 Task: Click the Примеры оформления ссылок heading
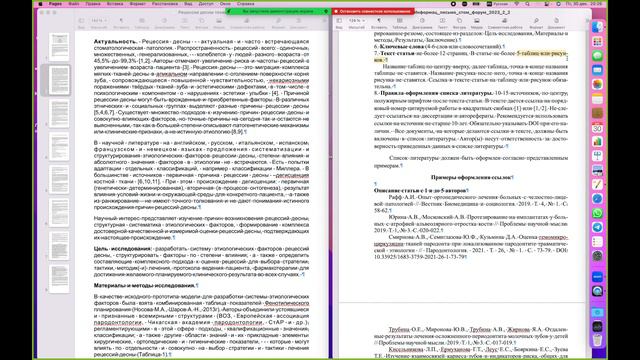tap(471, 178)
